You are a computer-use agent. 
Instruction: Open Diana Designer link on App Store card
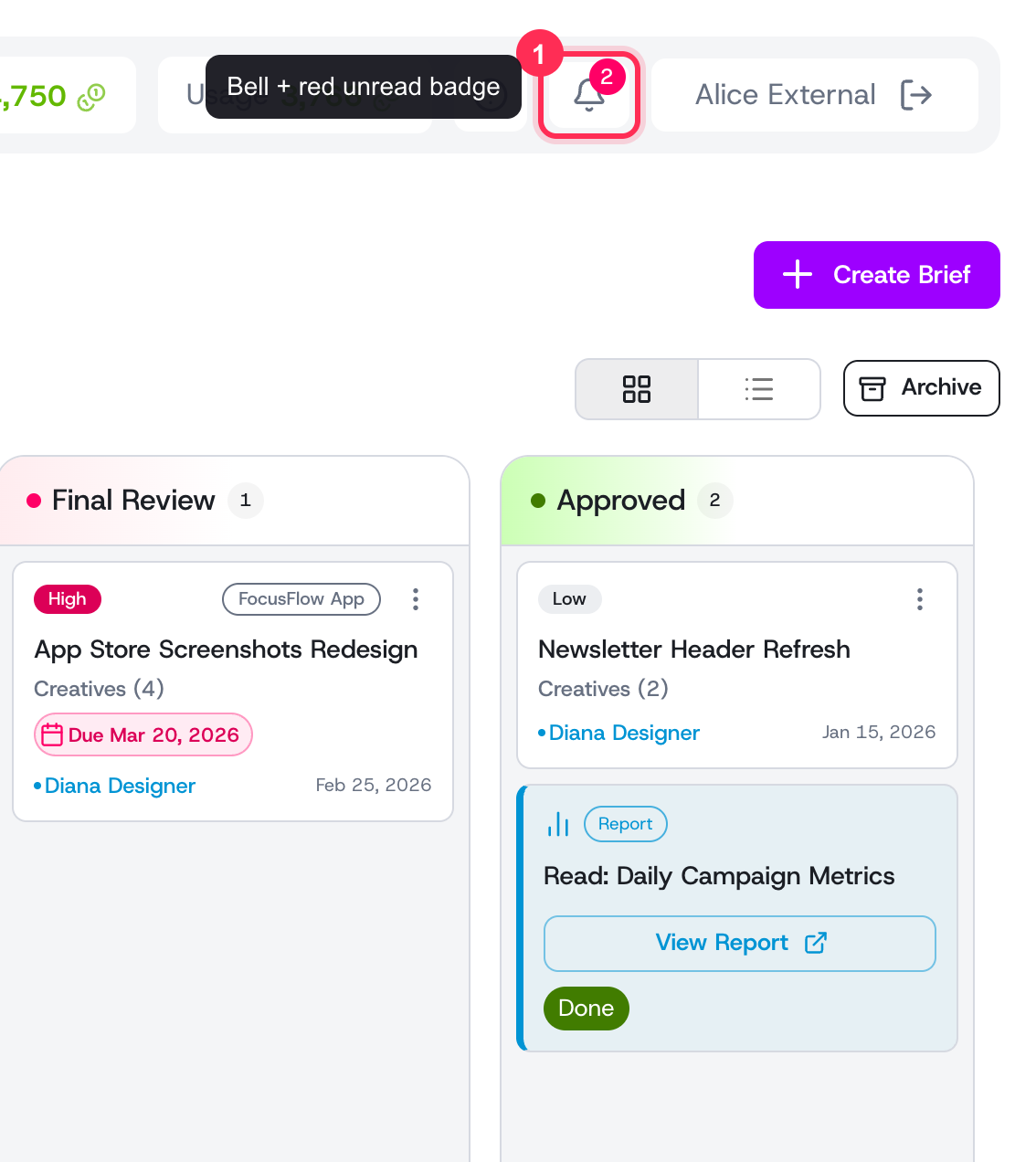point(120,786)
